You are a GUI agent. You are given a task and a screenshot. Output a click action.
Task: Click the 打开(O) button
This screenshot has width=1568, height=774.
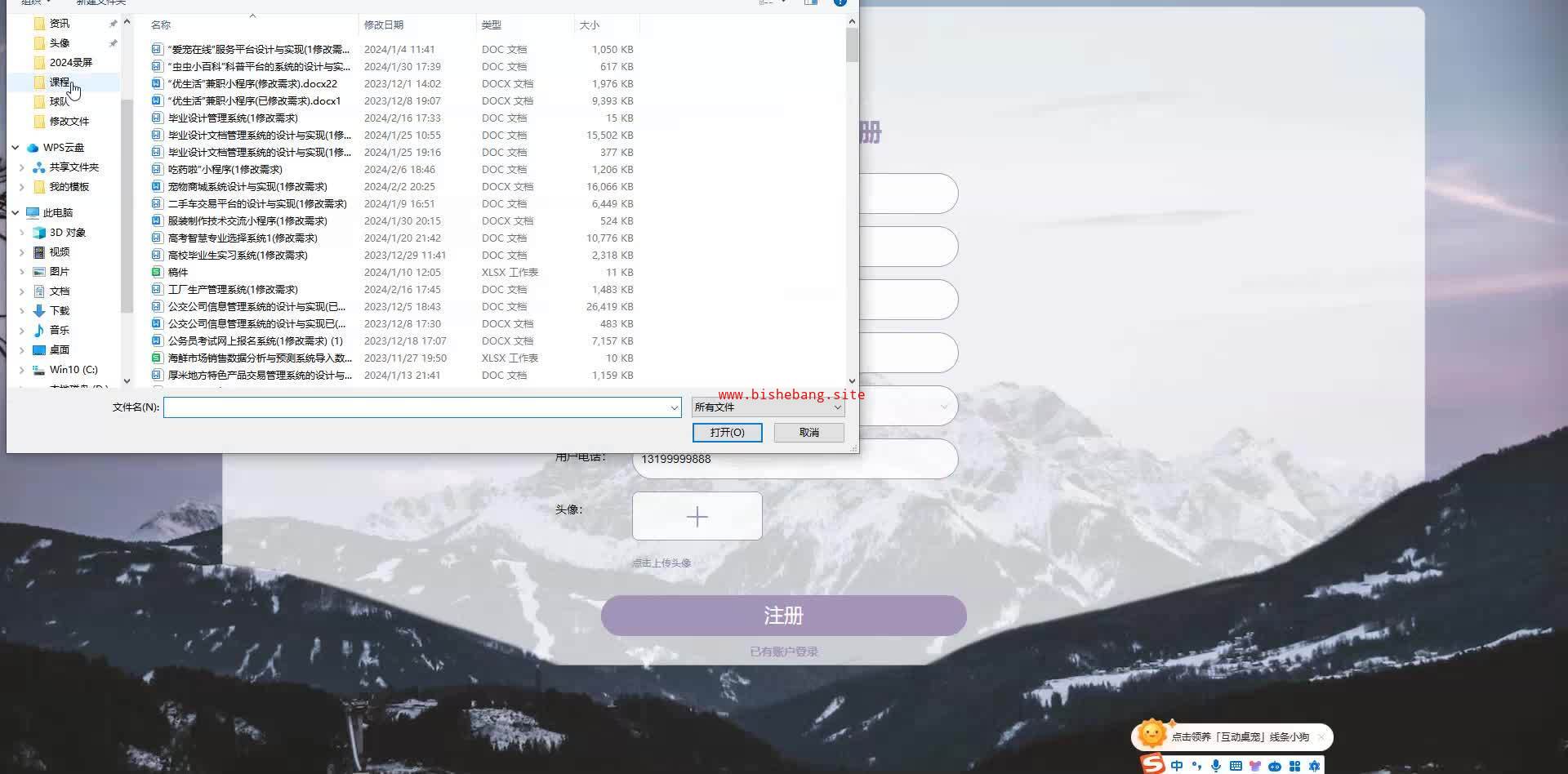(x=727, y=433)
